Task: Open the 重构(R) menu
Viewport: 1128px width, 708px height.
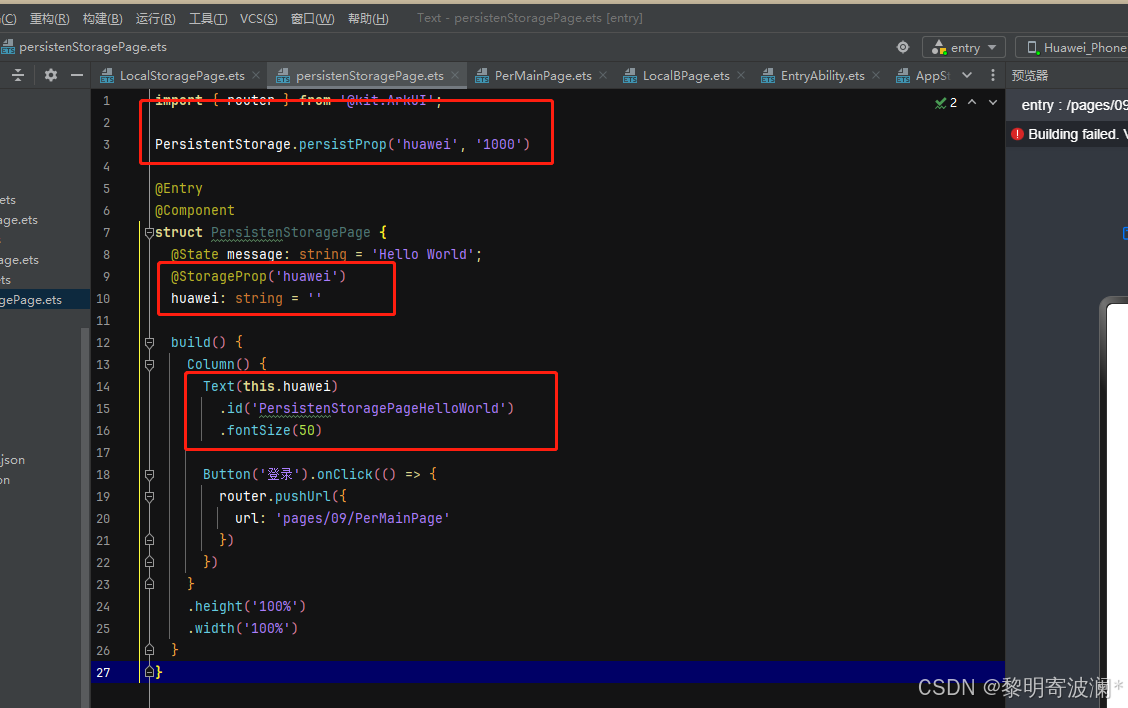Action: 50,18
